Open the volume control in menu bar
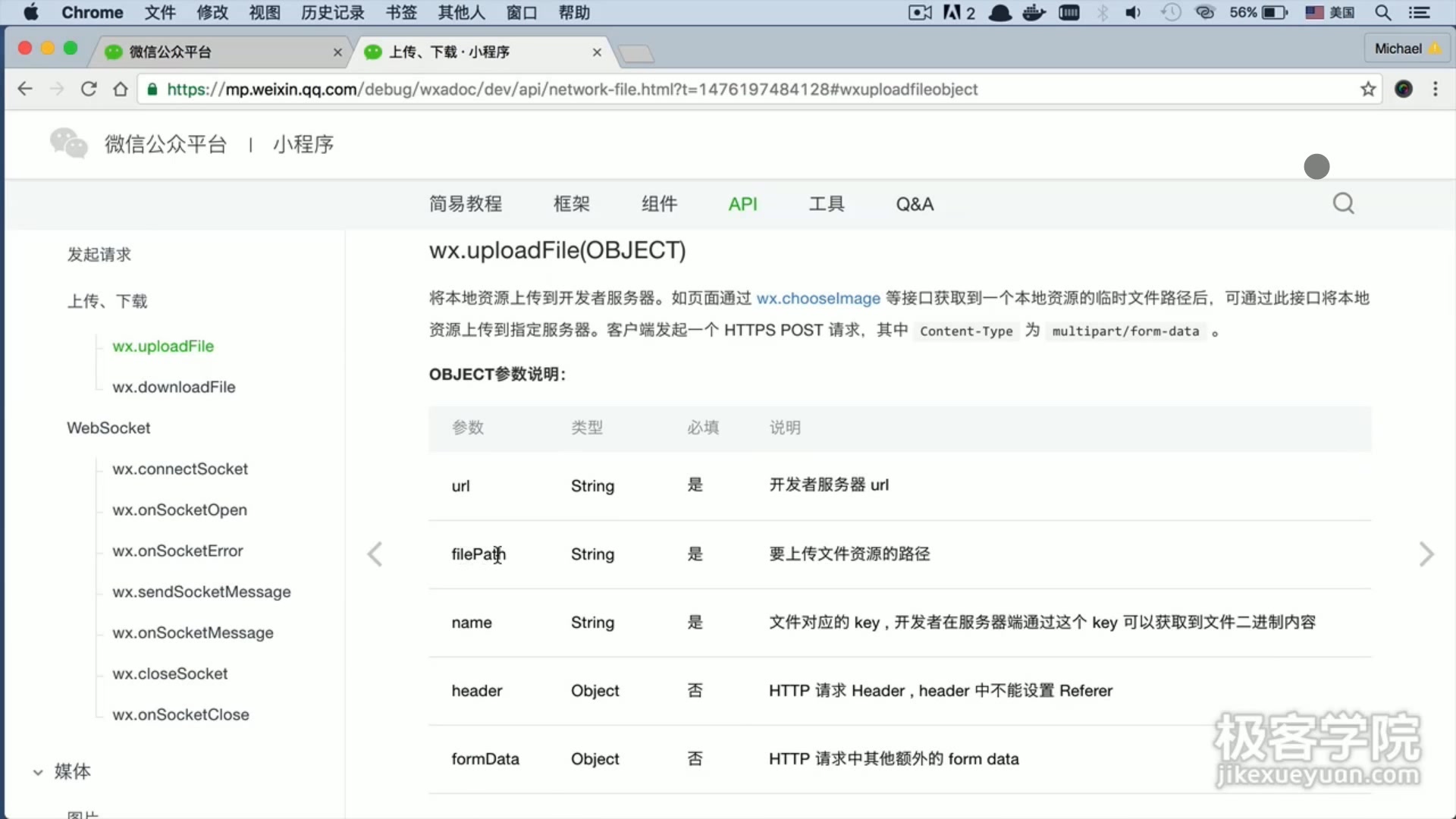Image resolution: width=1456 pixels, height=819 pixels. [x=1133, y=12]
